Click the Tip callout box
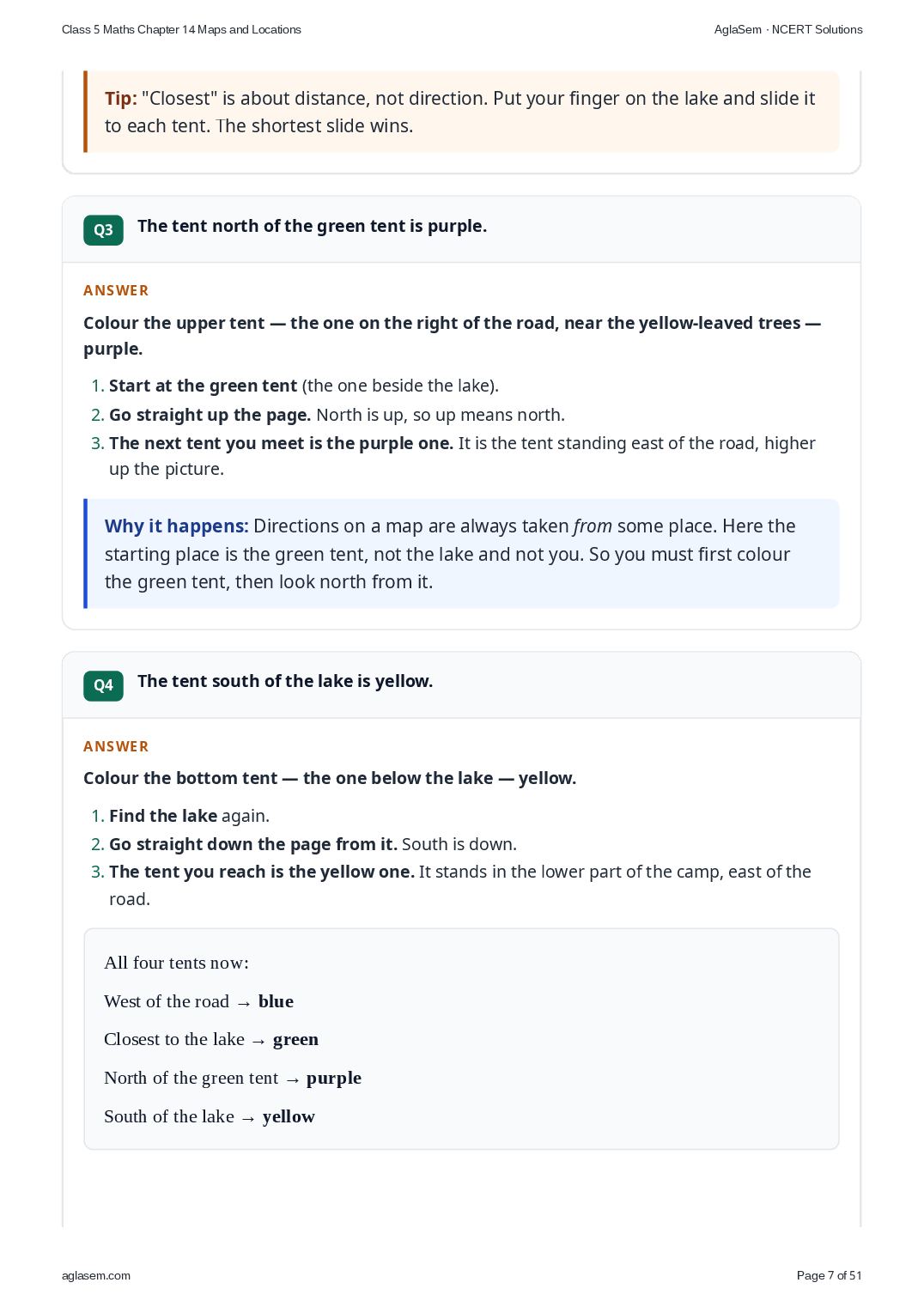The height and width of the screenshot is (1307, 924). [461, 112]
